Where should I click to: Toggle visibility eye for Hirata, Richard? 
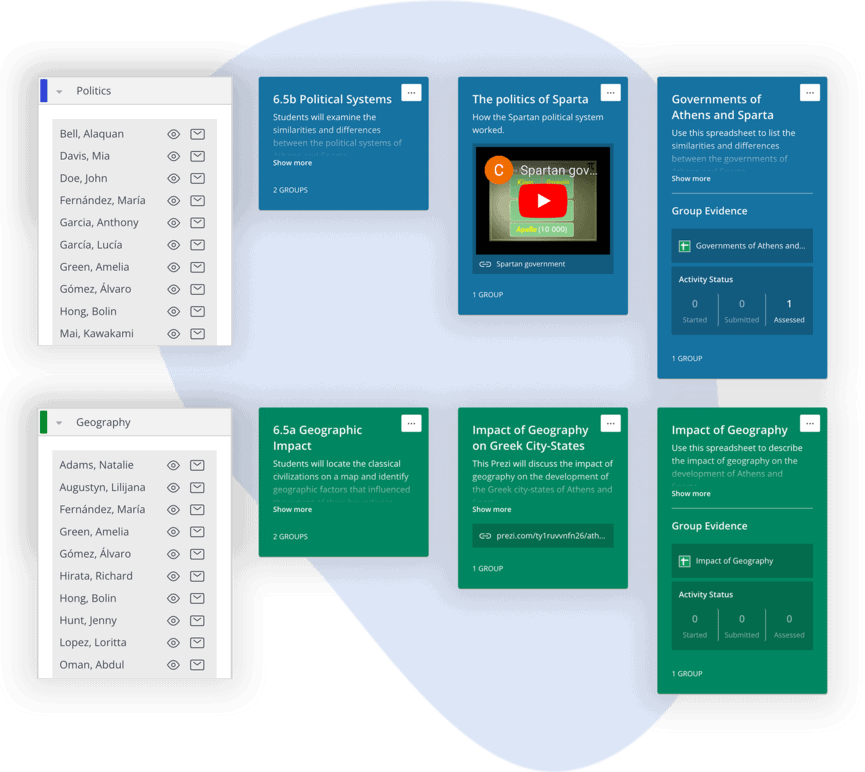(x=173, y=576)
